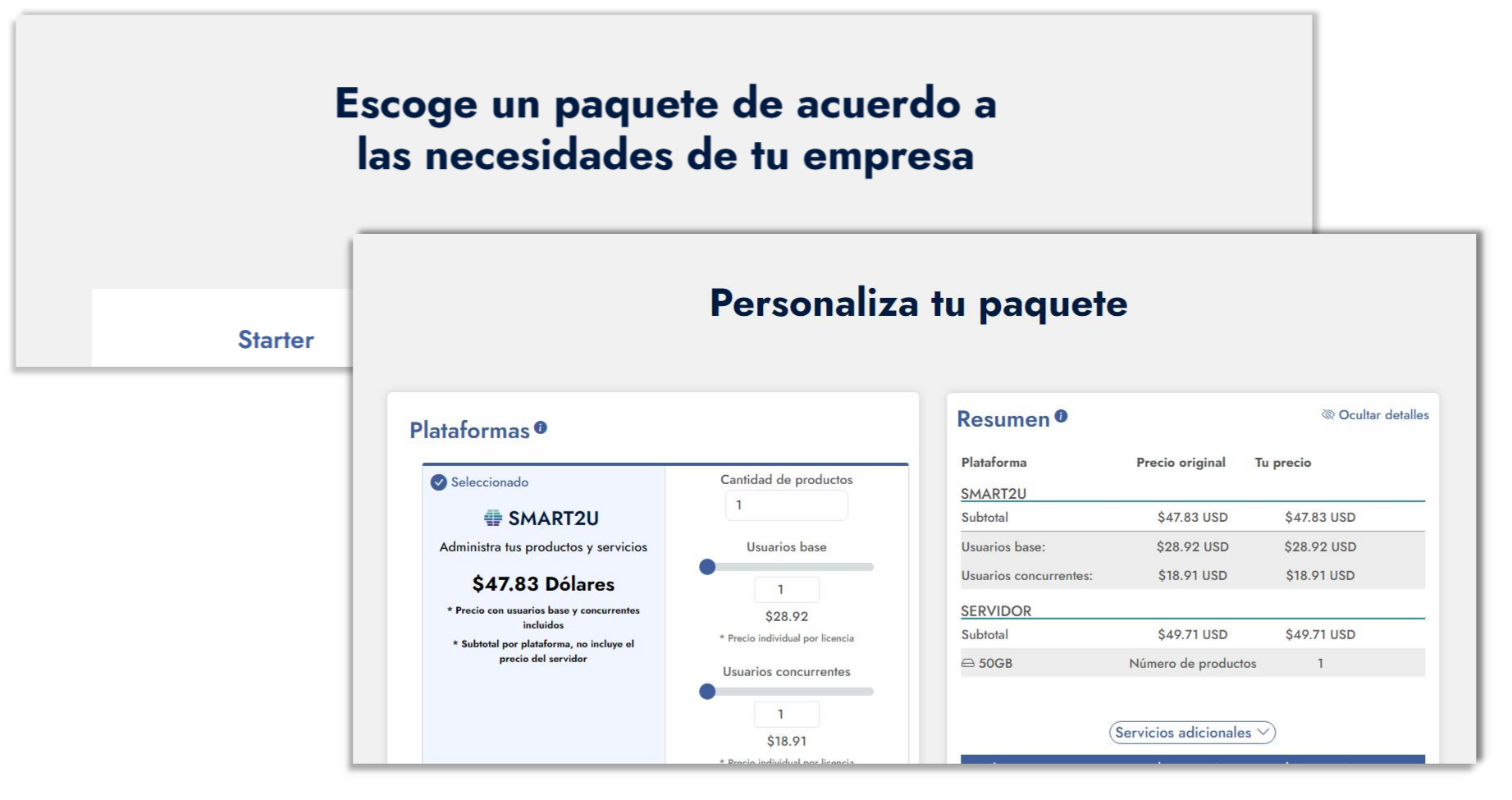Select the SERVIDOR section header in Resumen
This screenshot has width=1512, height=800.
996,611
